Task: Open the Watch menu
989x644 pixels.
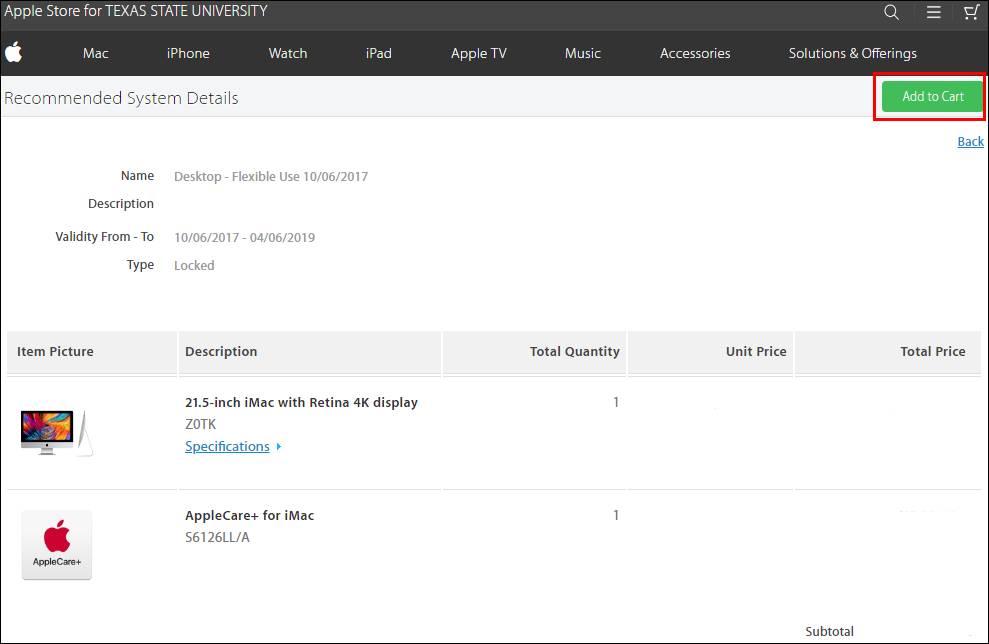Action: pyautogui.click(x=288, y=54)
